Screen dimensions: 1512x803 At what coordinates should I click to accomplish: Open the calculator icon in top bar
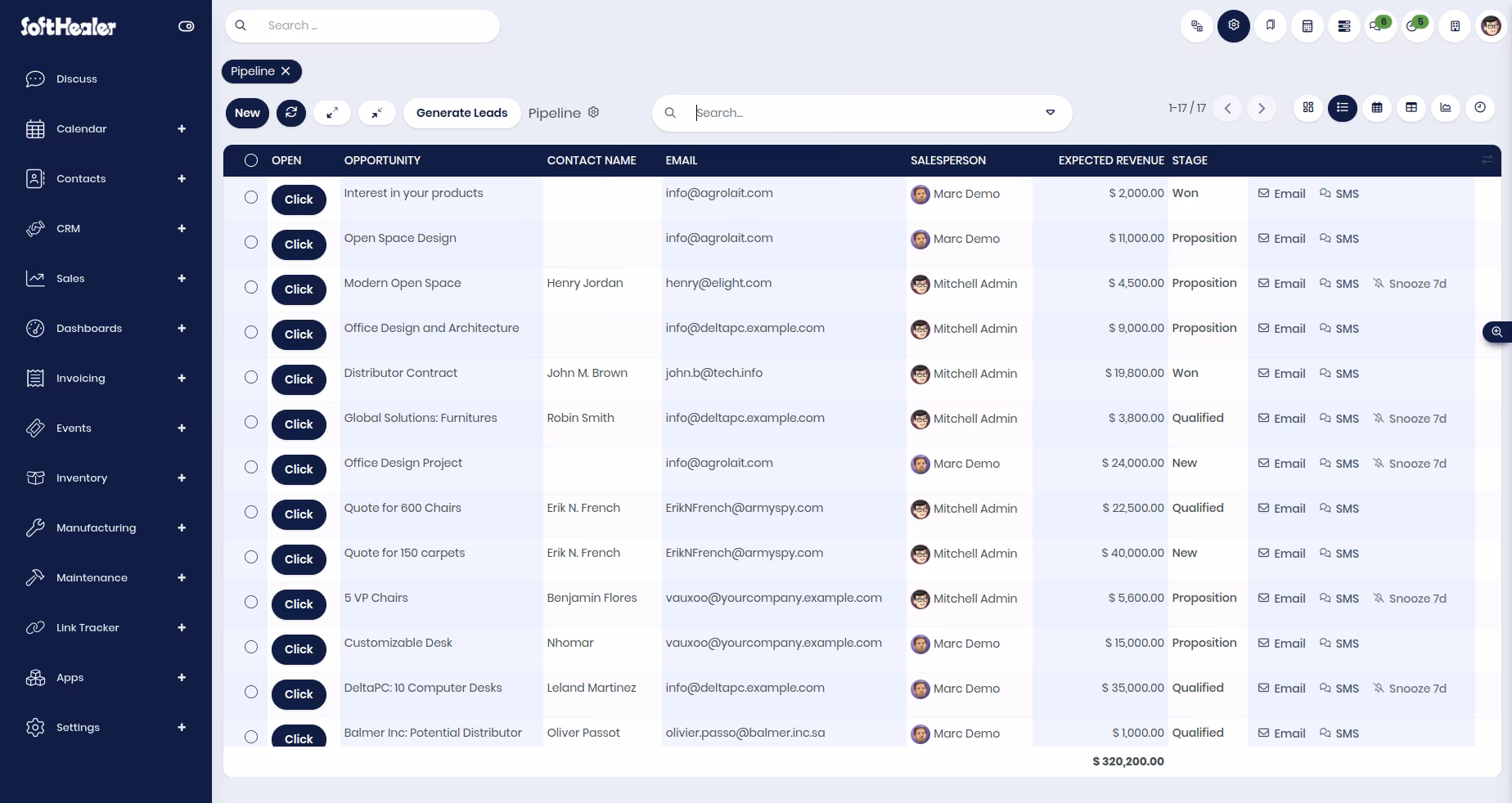[x=1307, y=26]
